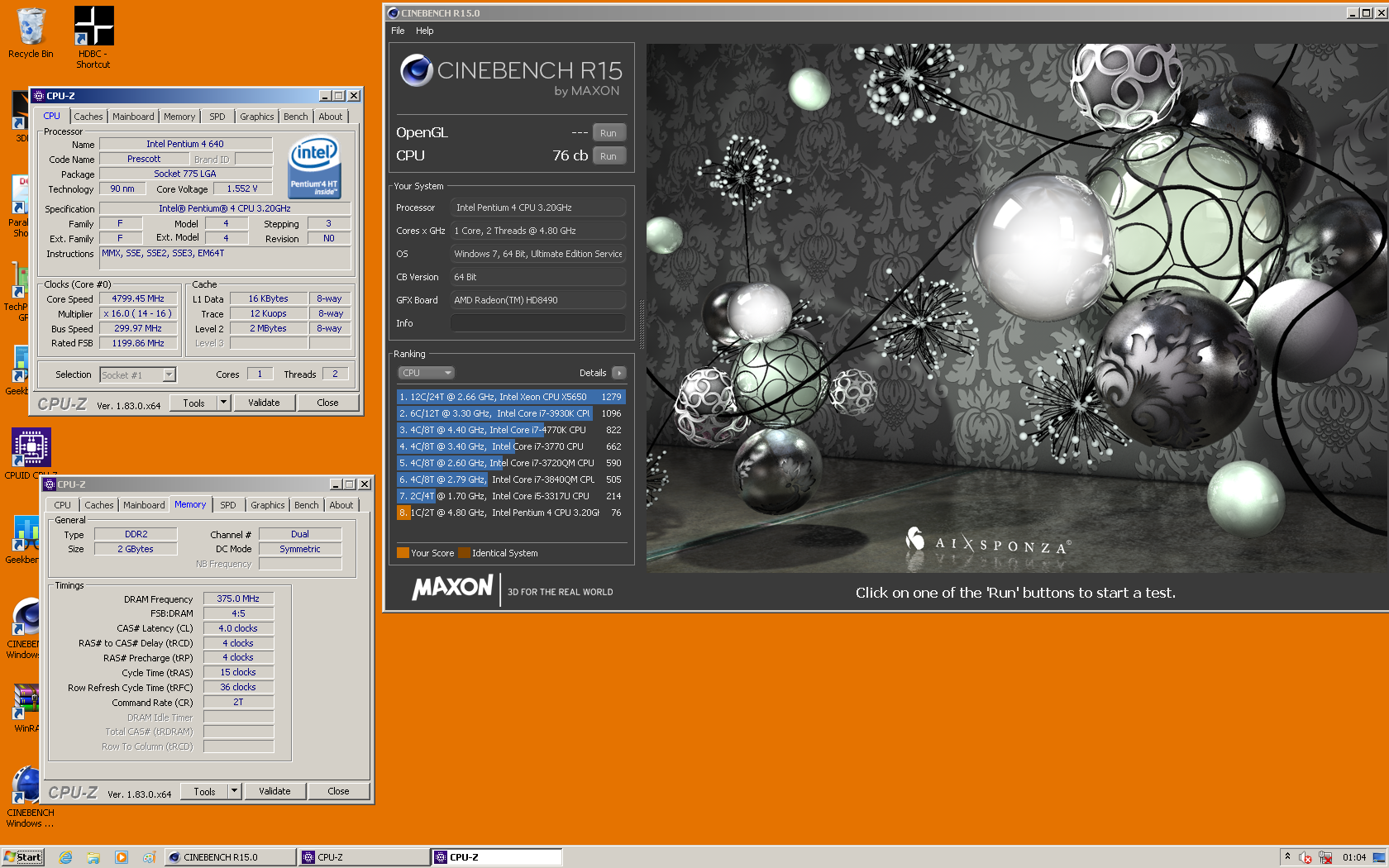
Task: Open About tab in upper CPU-Z
Action: point(331,117)
